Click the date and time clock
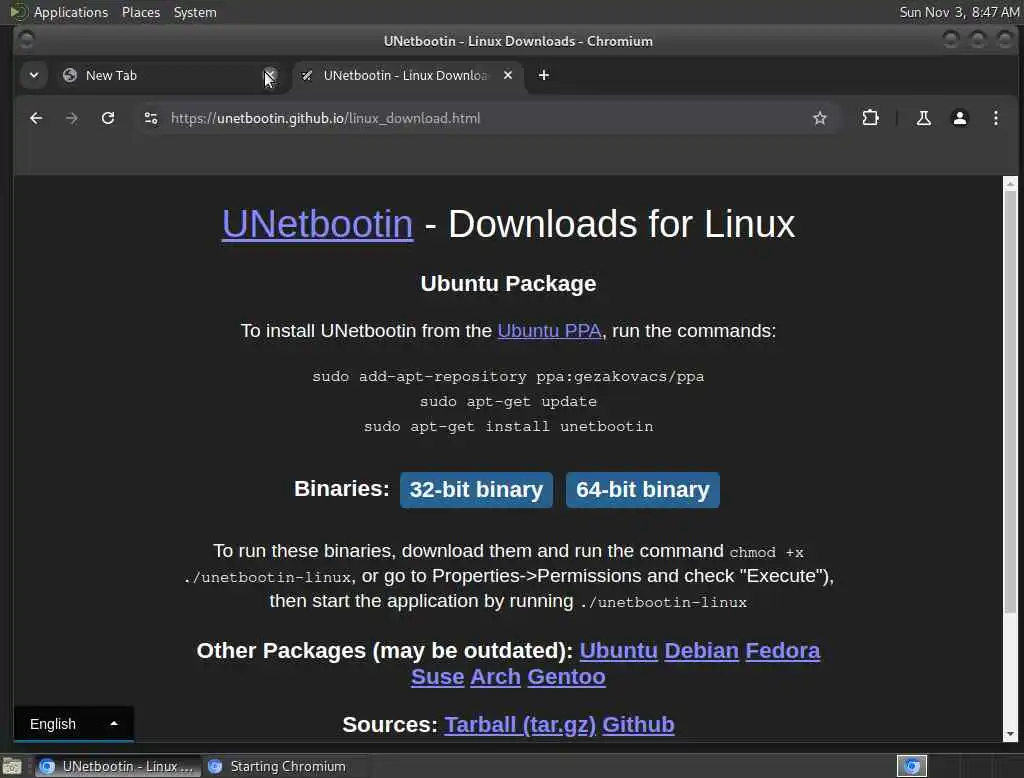Viewport: 1024px width, 778px height. pyautogui.click(x=959, y=12)
